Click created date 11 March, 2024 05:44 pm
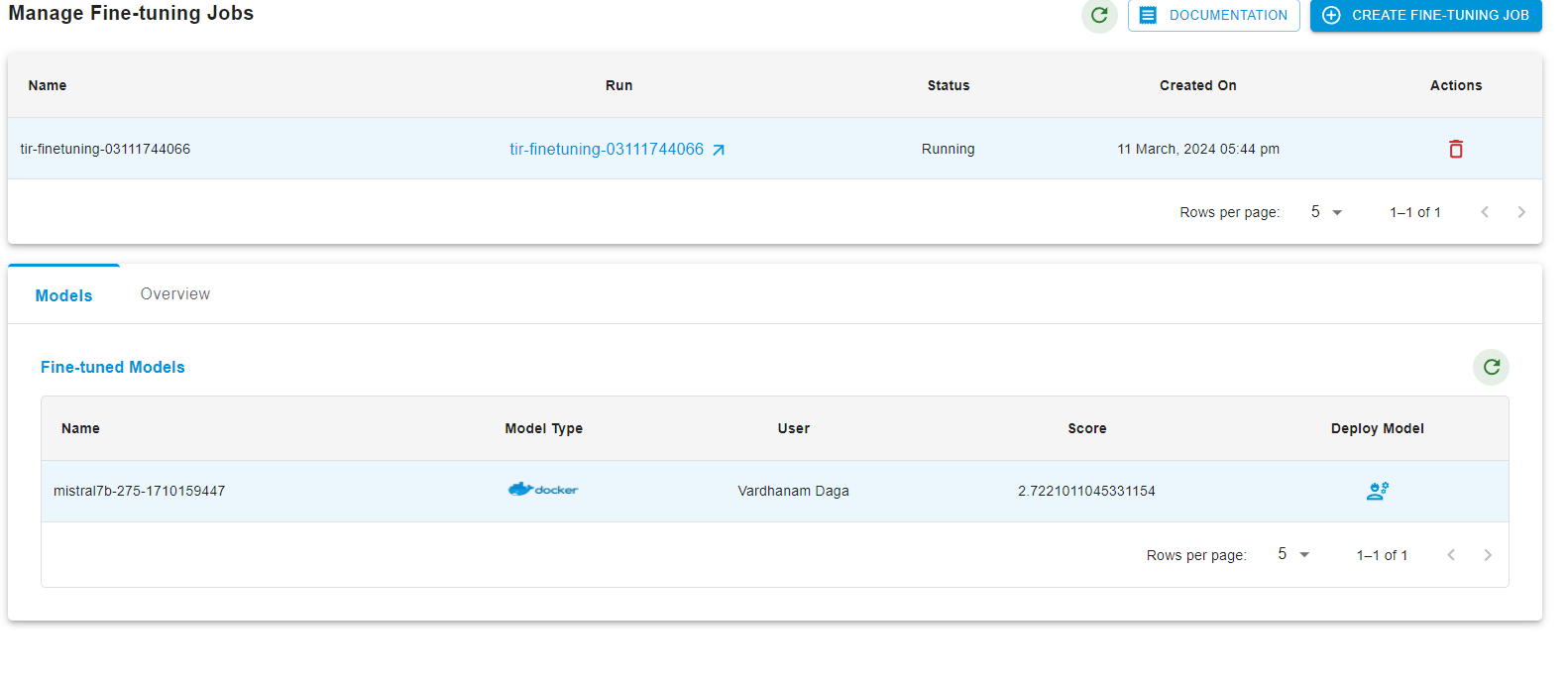 coord(1198,149)
